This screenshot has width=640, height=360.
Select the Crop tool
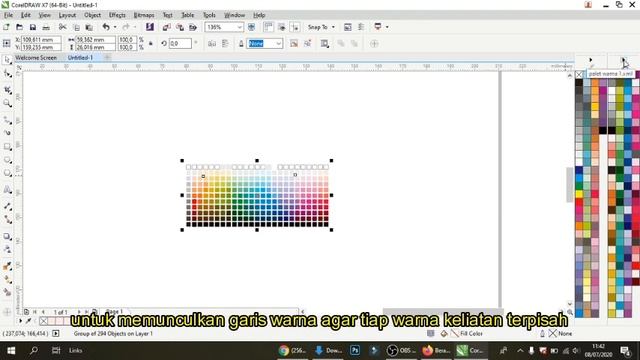[7, 90]
